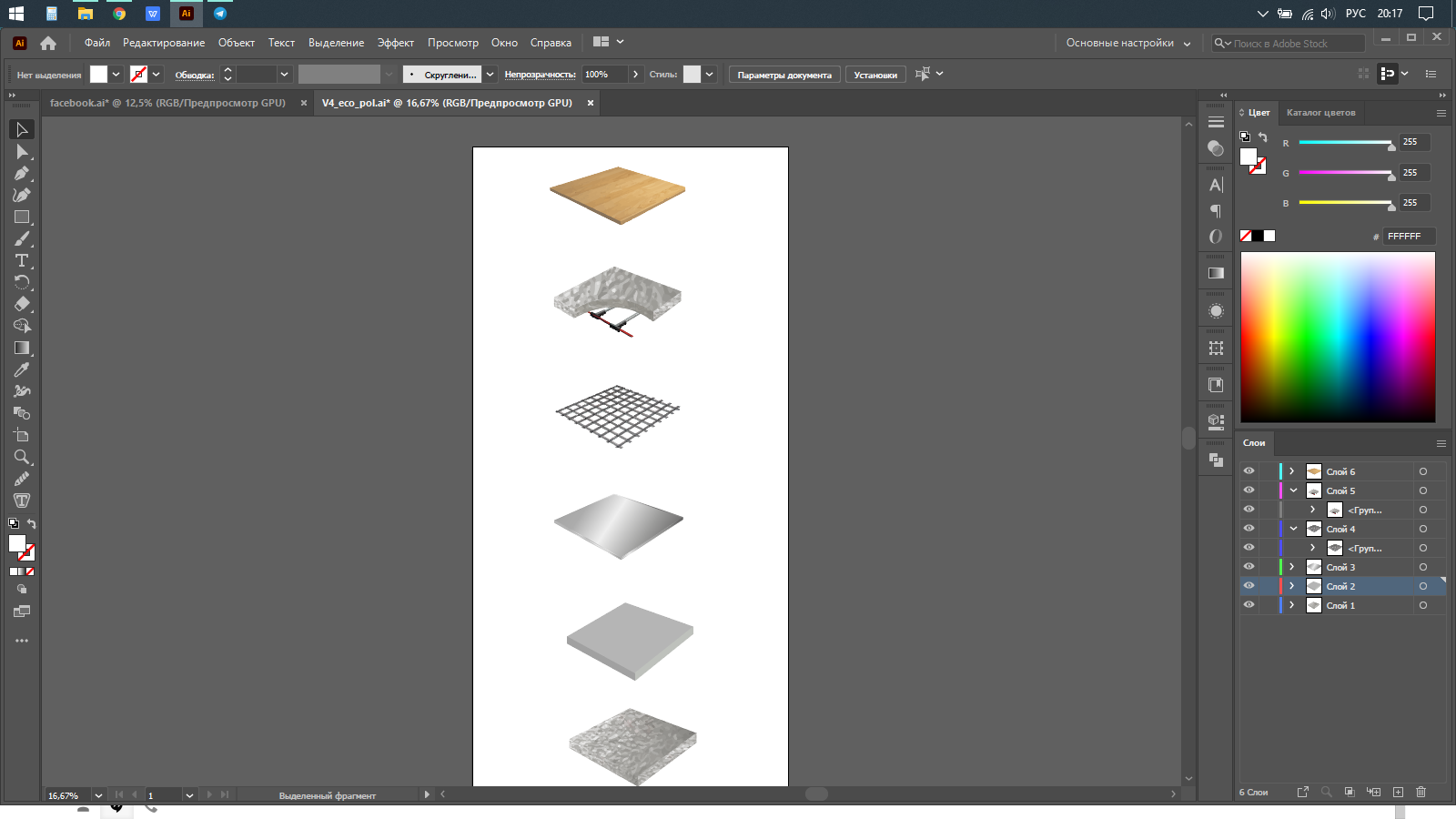Collapse layer Слой 5
The image size is (1456, 819).
tap(1293, 490)
